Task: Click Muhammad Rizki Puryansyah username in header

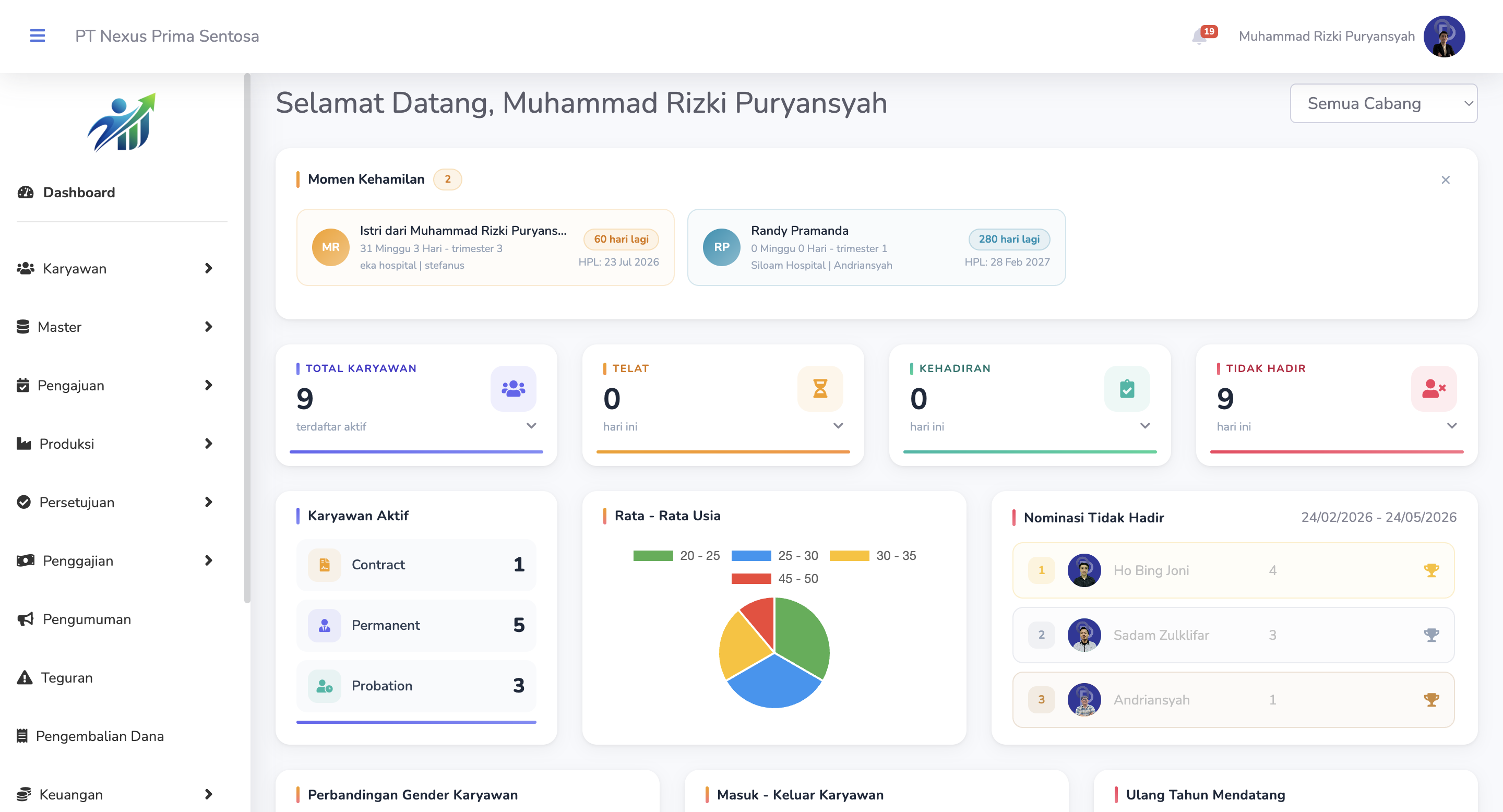Action: tap(1326, 36)
